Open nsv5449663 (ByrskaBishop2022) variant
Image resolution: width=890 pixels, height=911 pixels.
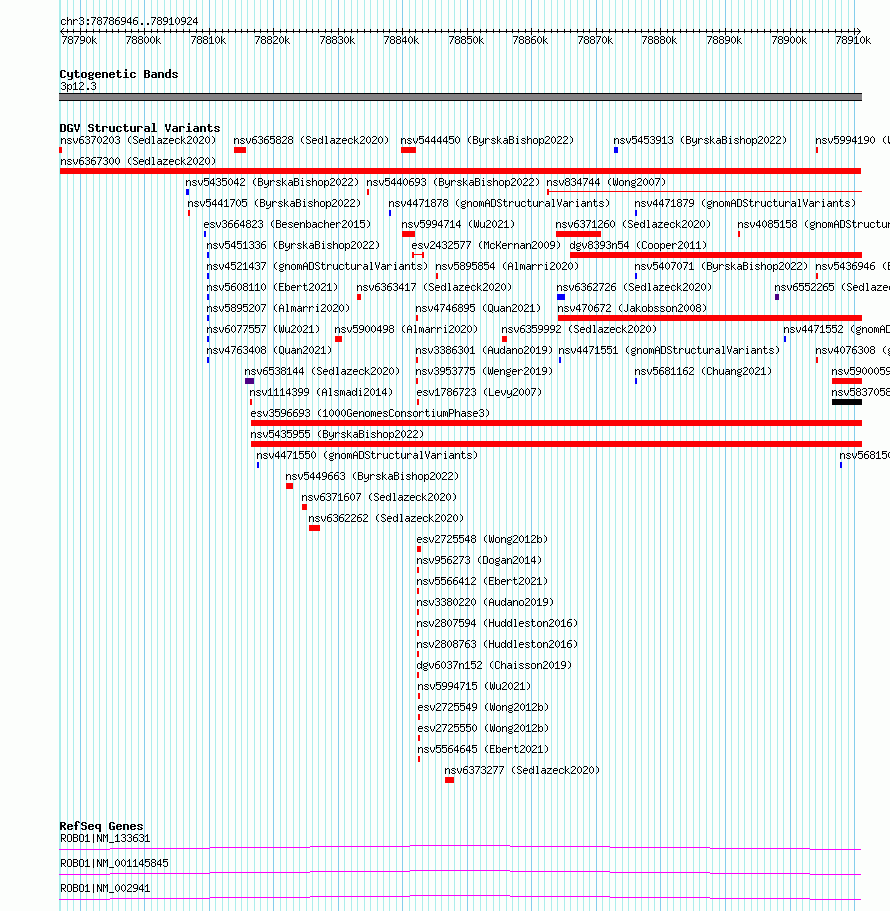(x=372, y=476)
